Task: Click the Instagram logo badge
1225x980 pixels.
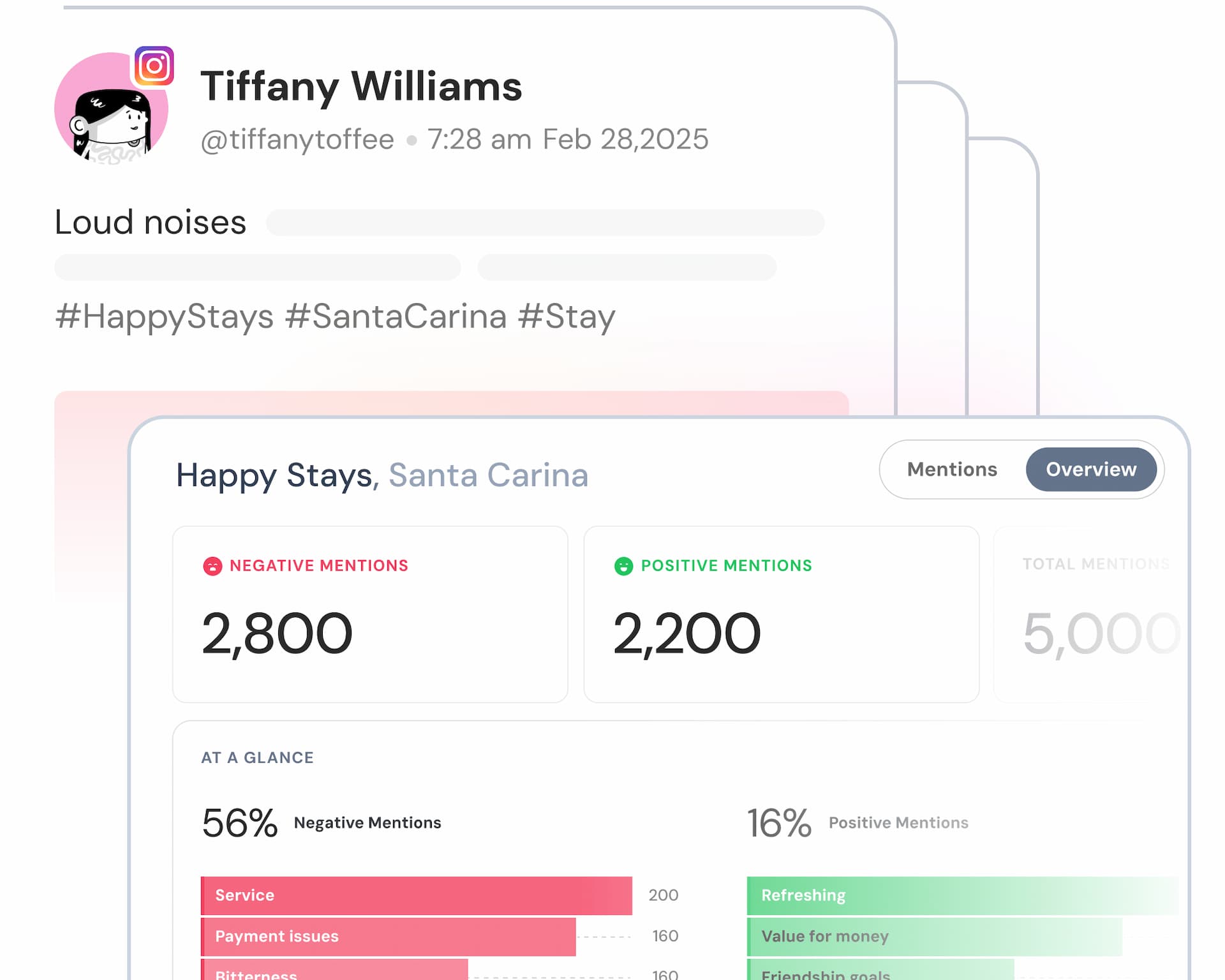Action: tap(154, 66)
